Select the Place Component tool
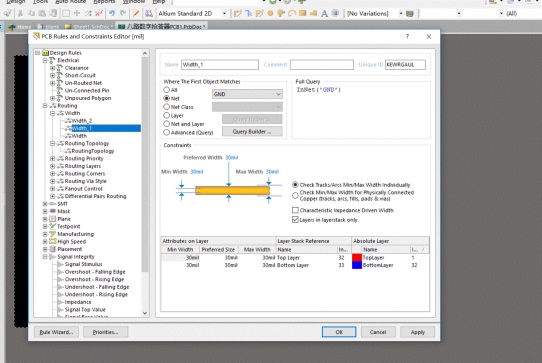 (335, 13)
